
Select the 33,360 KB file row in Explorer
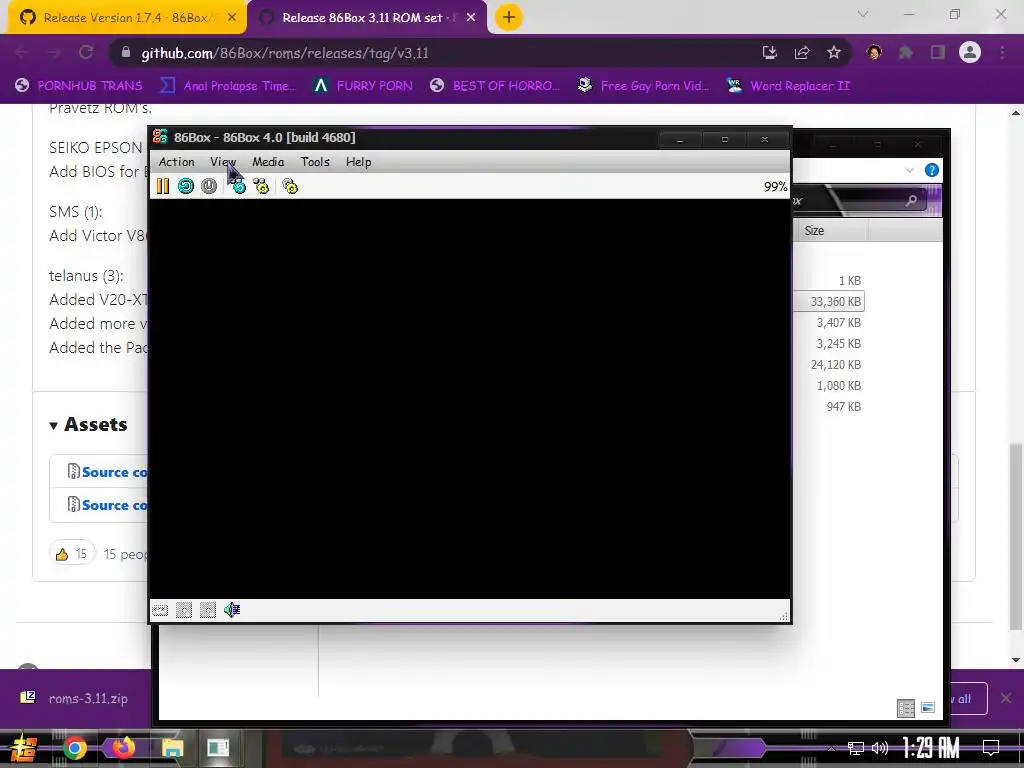829,302
